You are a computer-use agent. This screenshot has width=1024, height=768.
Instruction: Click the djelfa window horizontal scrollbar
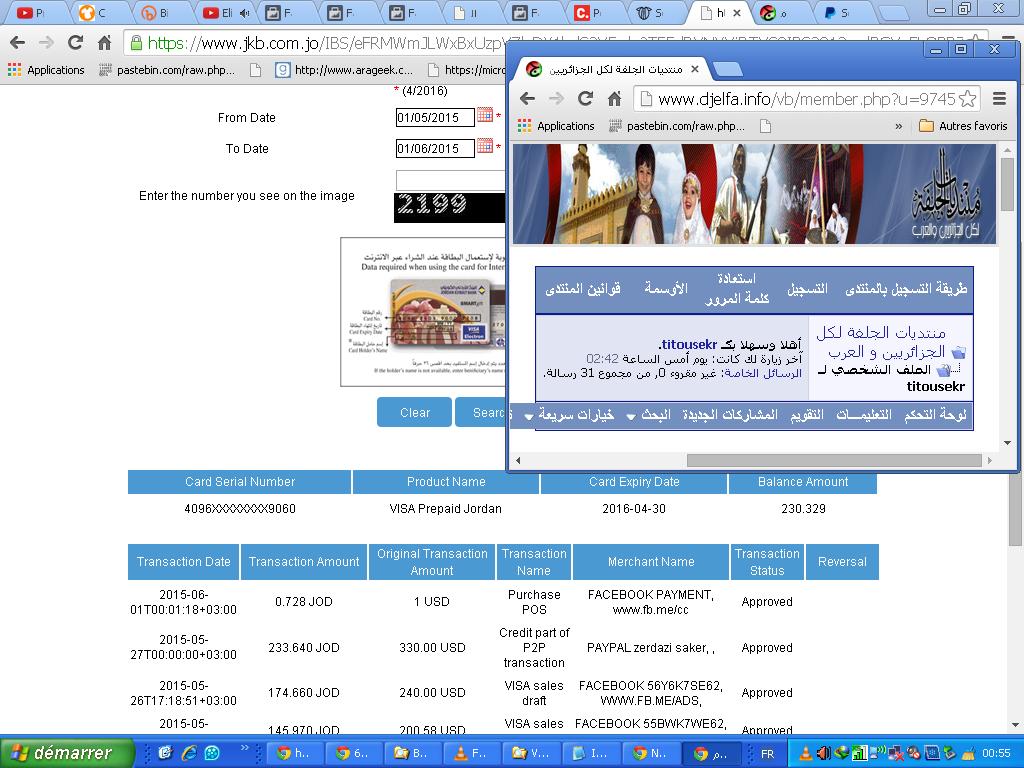tap(834, 460)
